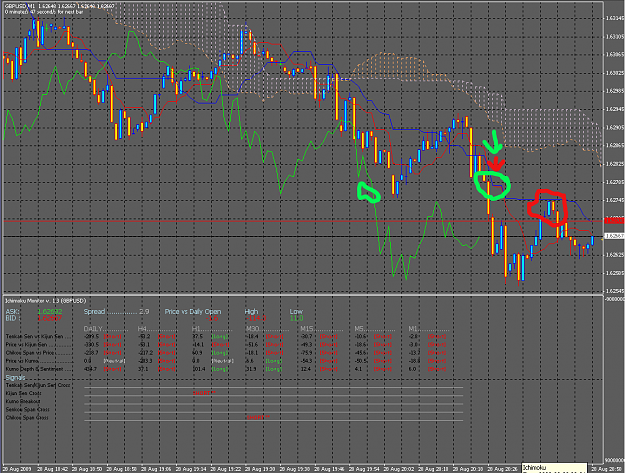Click the 28 Aug 19:54 time axis label
625x473 pixels.
362,469
